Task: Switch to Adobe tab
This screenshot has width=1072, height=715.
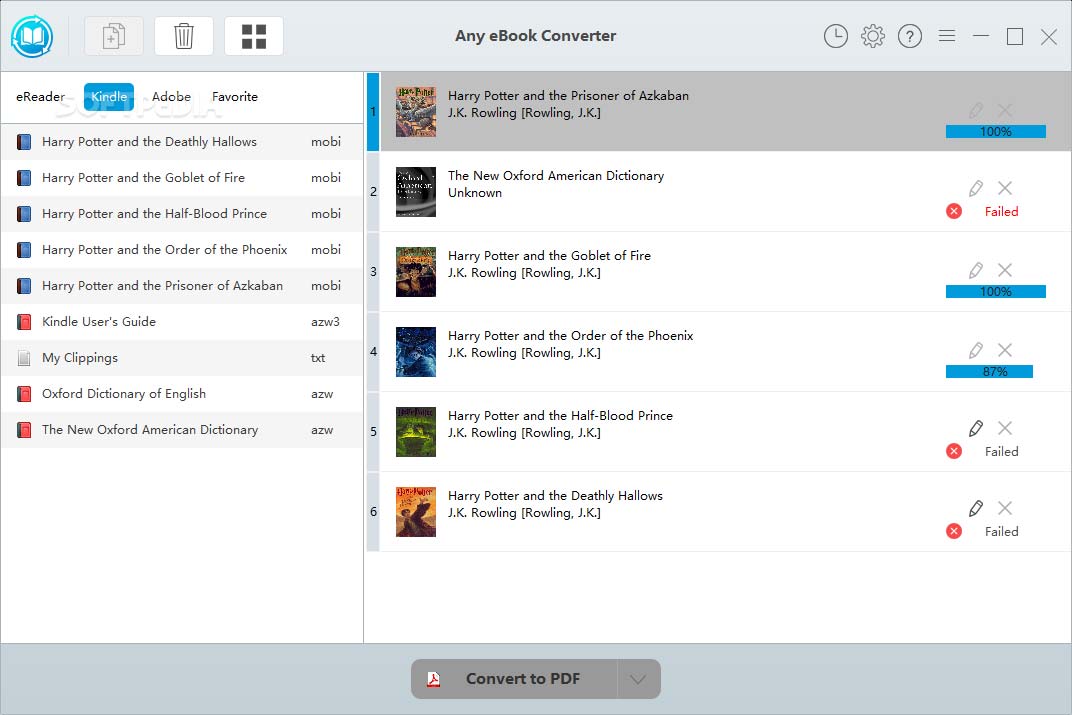Action: (x=171, y=96)
